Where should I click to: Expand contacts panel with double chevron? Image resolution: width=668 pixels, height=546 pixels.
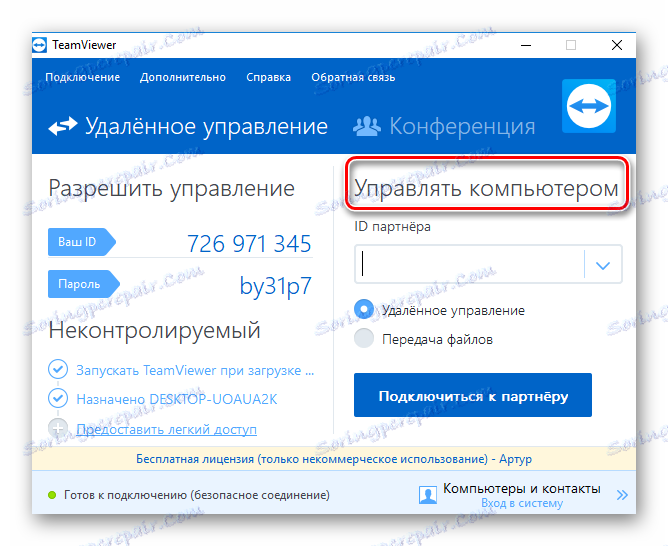tap(622, 495)
